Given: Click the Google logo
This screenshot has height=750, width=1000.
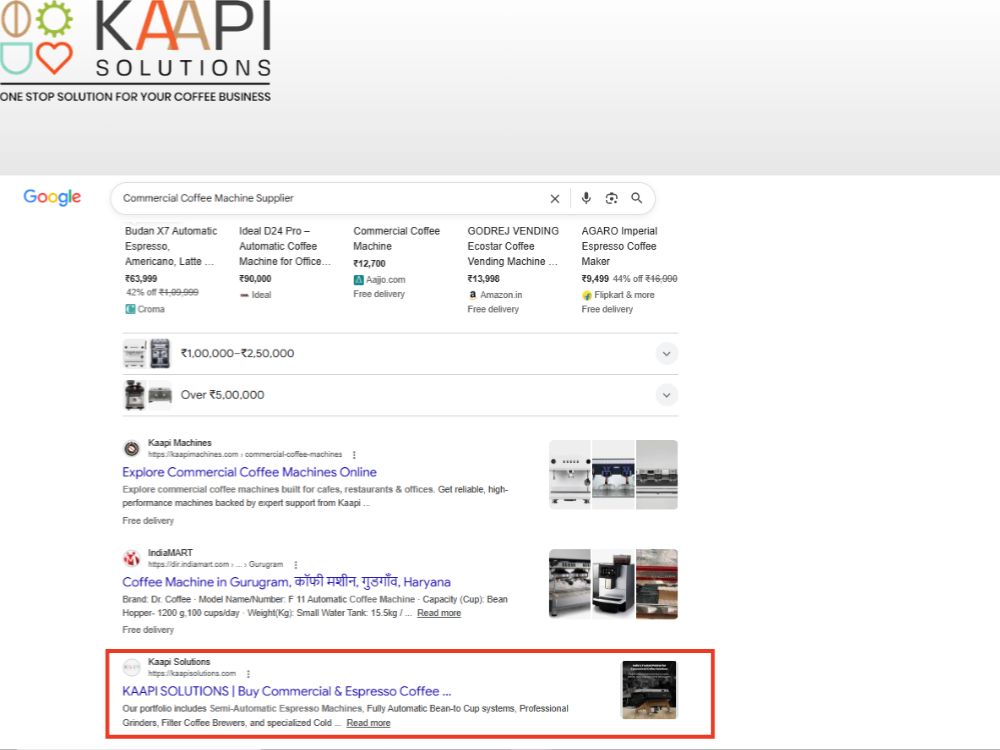Looking at the screenshot, I should click(52, 197).
